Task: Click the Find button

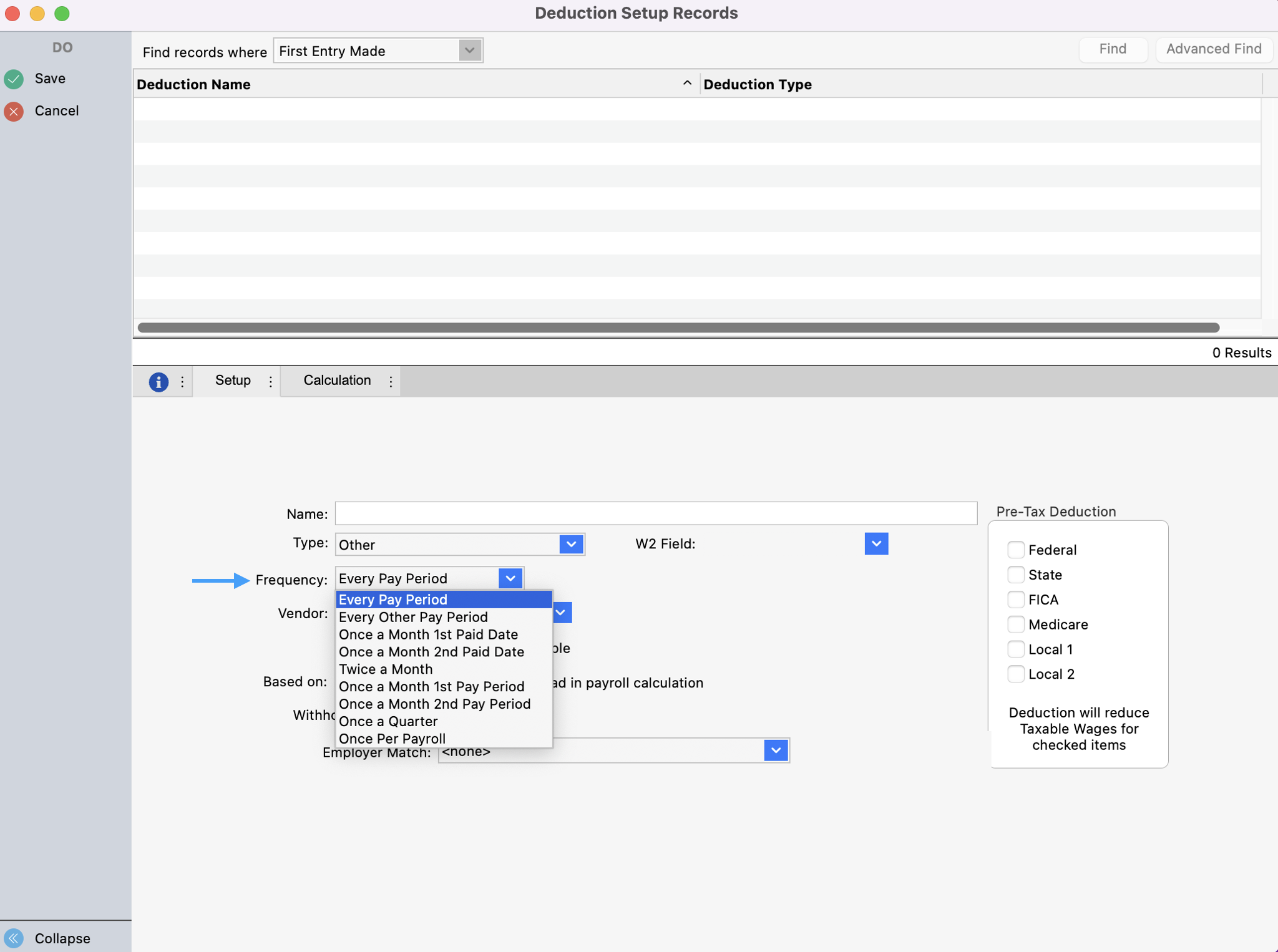Action: tap(1113, 49)
